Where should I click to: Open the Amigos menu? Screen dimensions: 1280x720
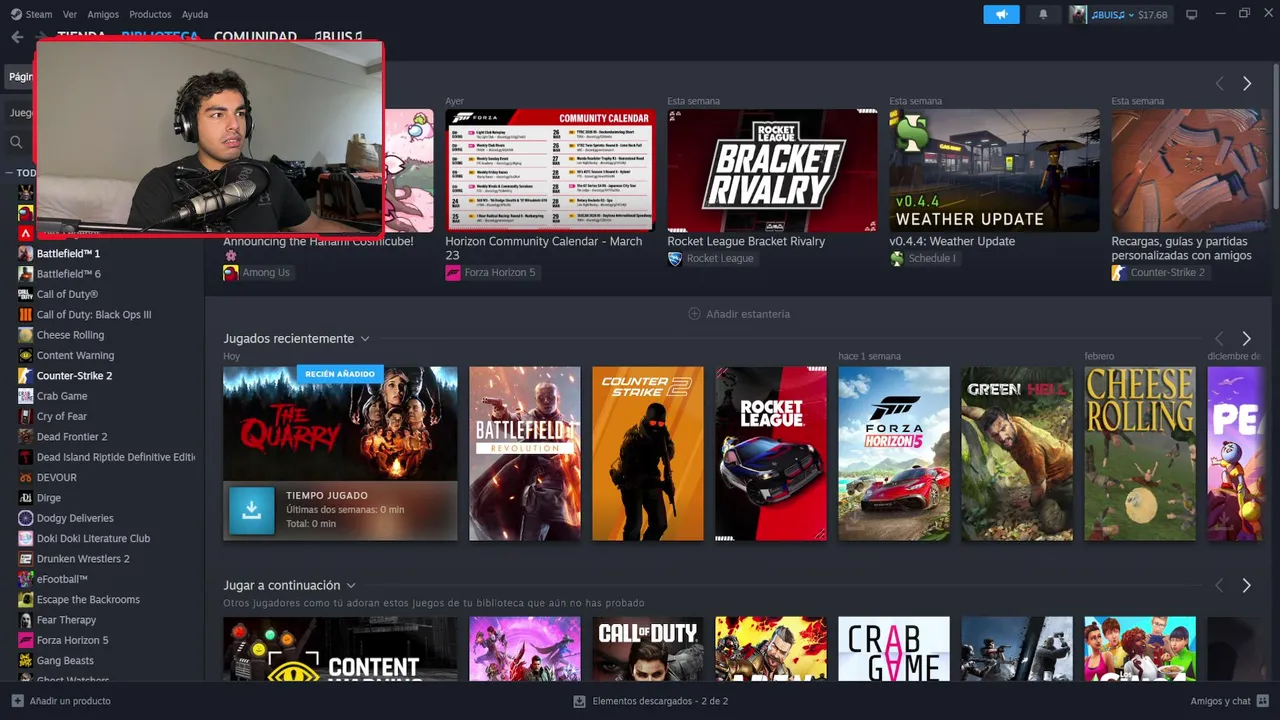pos(103,14)
